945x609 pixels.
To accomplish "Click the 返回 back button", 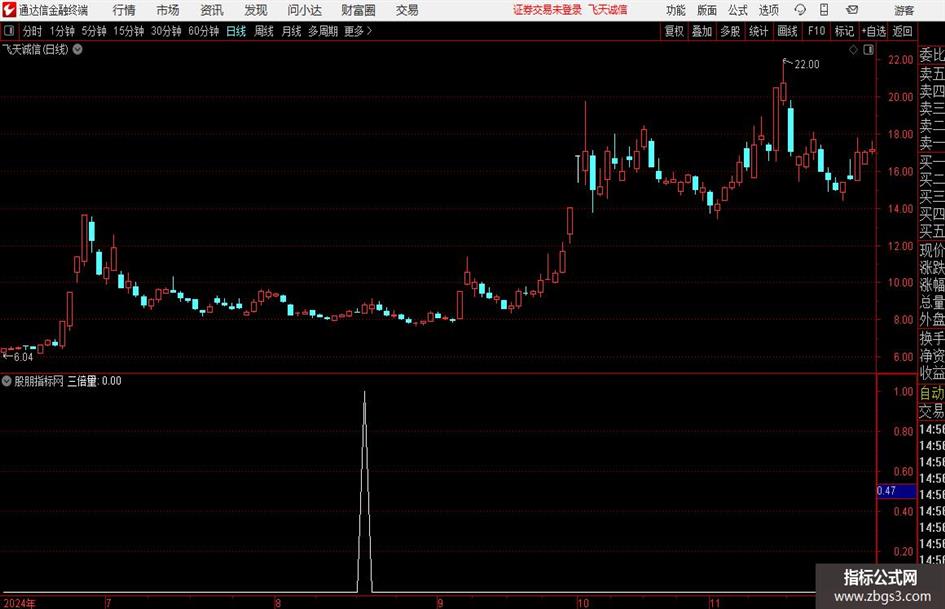I will coord(902,31).
